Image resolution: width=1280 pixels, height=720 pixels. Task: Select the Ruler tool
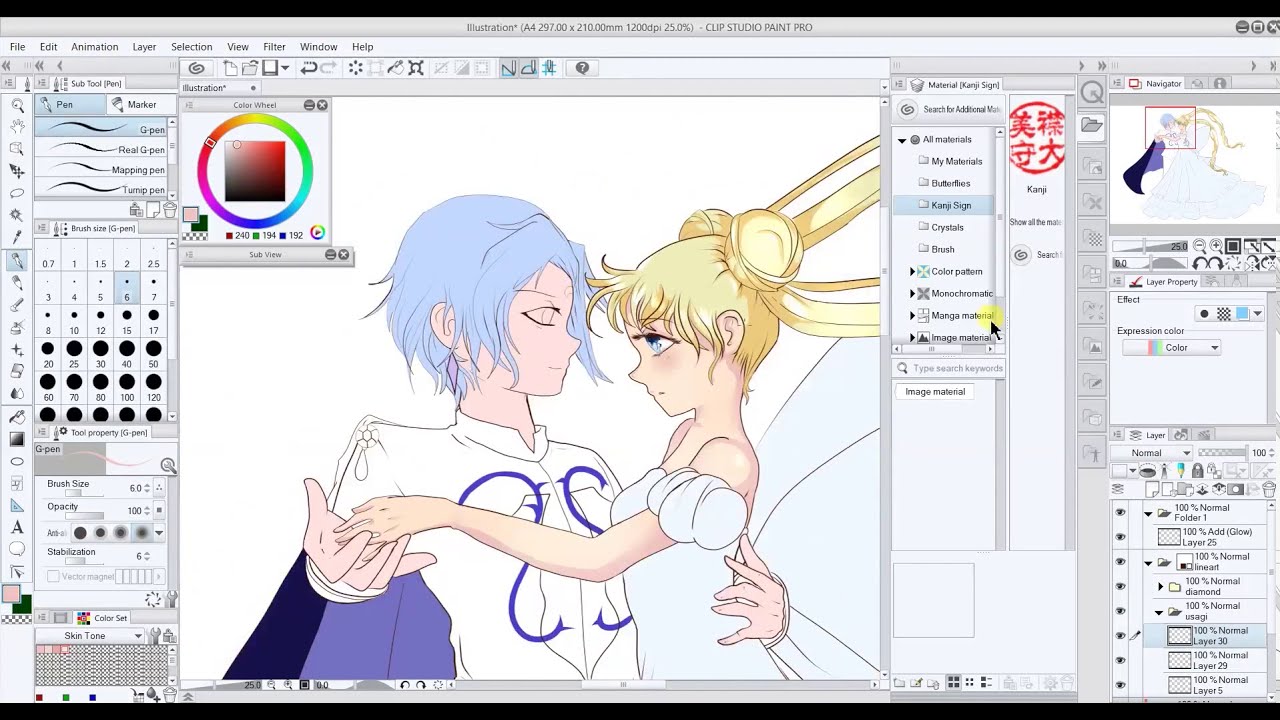click(17, 505)
